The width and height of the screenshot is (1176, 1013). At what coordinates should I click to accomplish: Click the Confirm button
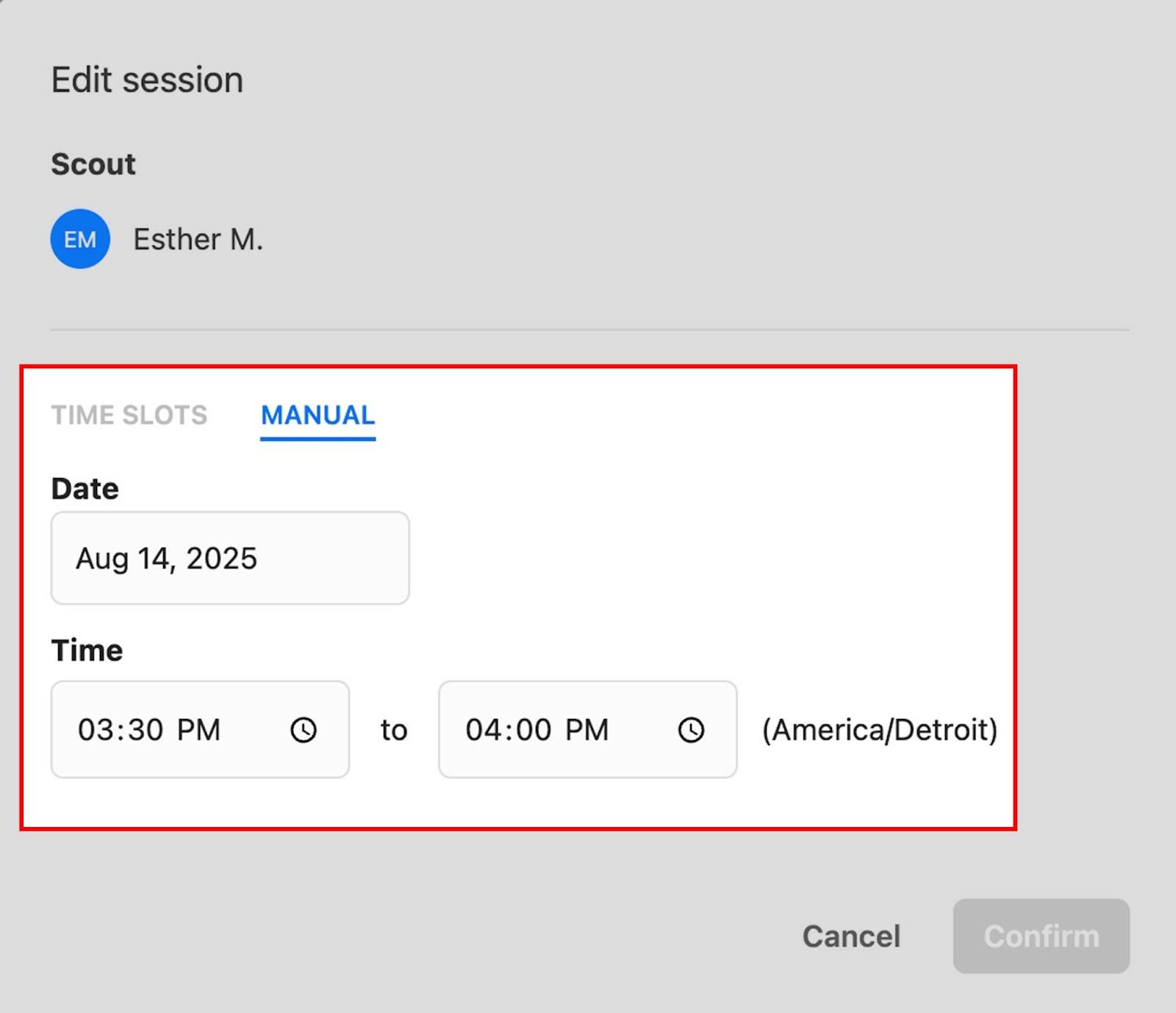tap(1041, 936)
